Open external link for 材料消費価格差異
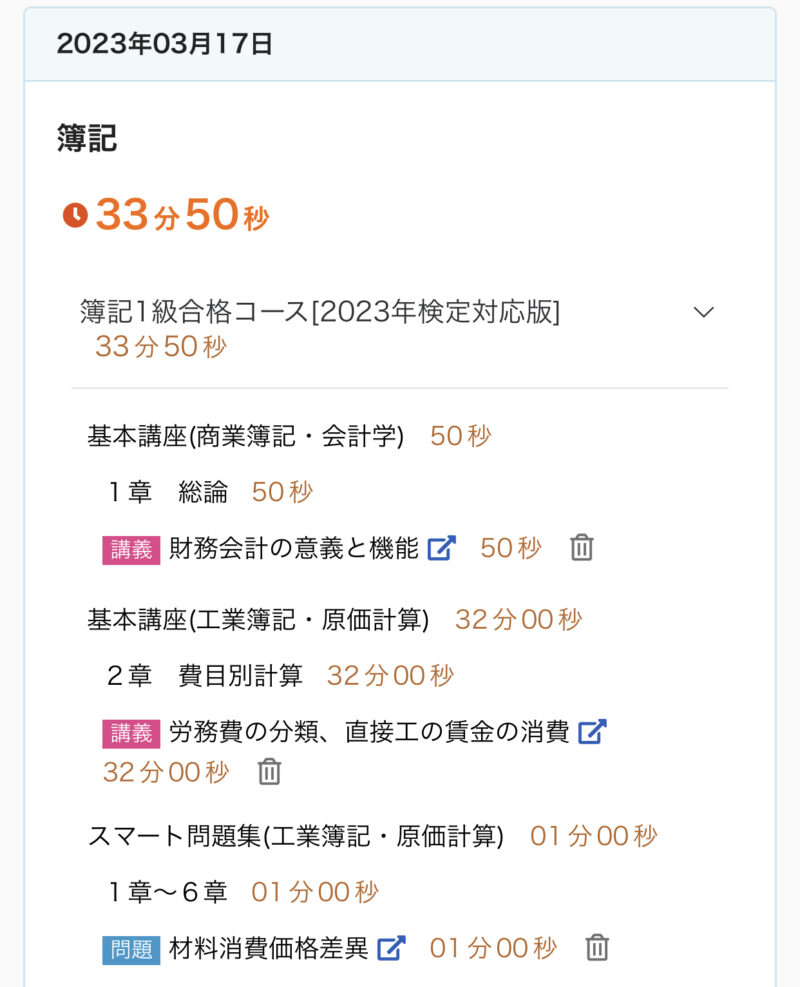 391,948
